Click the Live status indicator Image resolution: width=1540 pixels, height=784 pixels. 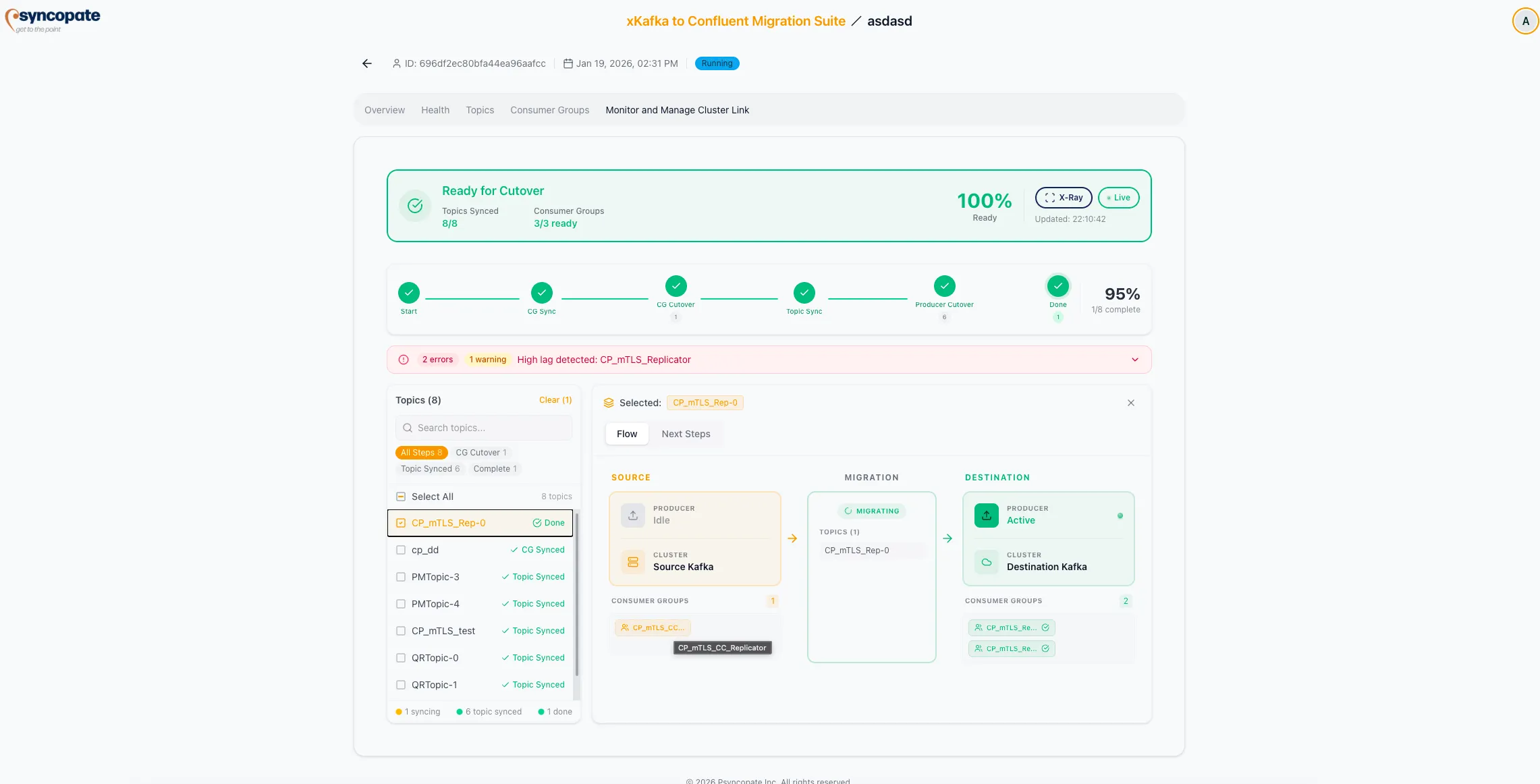tap(1118, 197)
